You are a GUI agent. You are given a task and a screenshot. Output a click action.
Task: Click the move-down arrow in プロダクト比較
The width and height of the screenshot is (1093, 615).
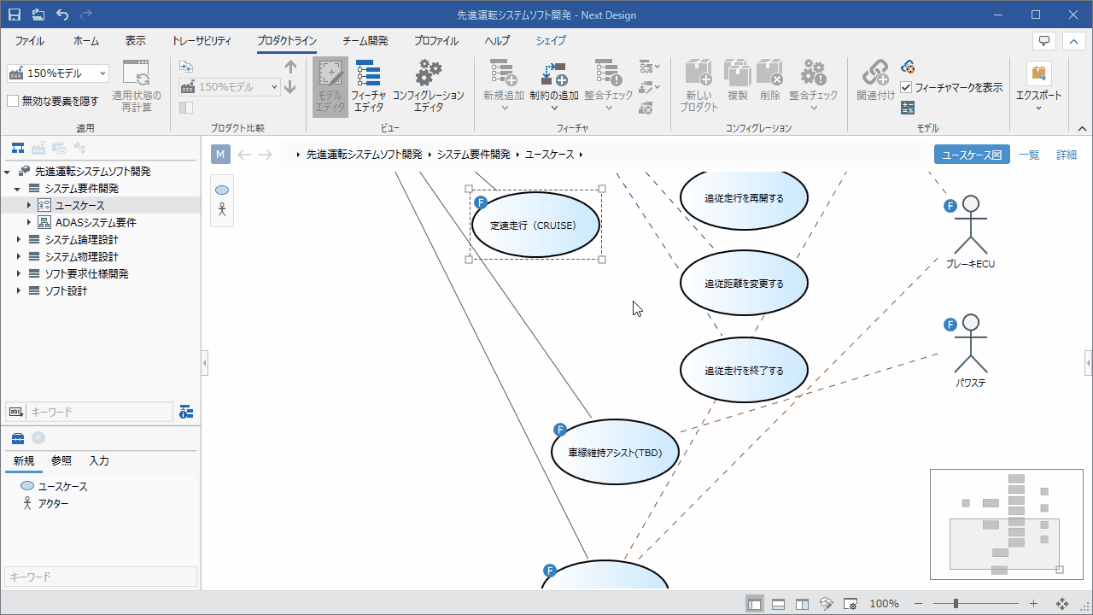pyautogui.click(x=291, y=87)
